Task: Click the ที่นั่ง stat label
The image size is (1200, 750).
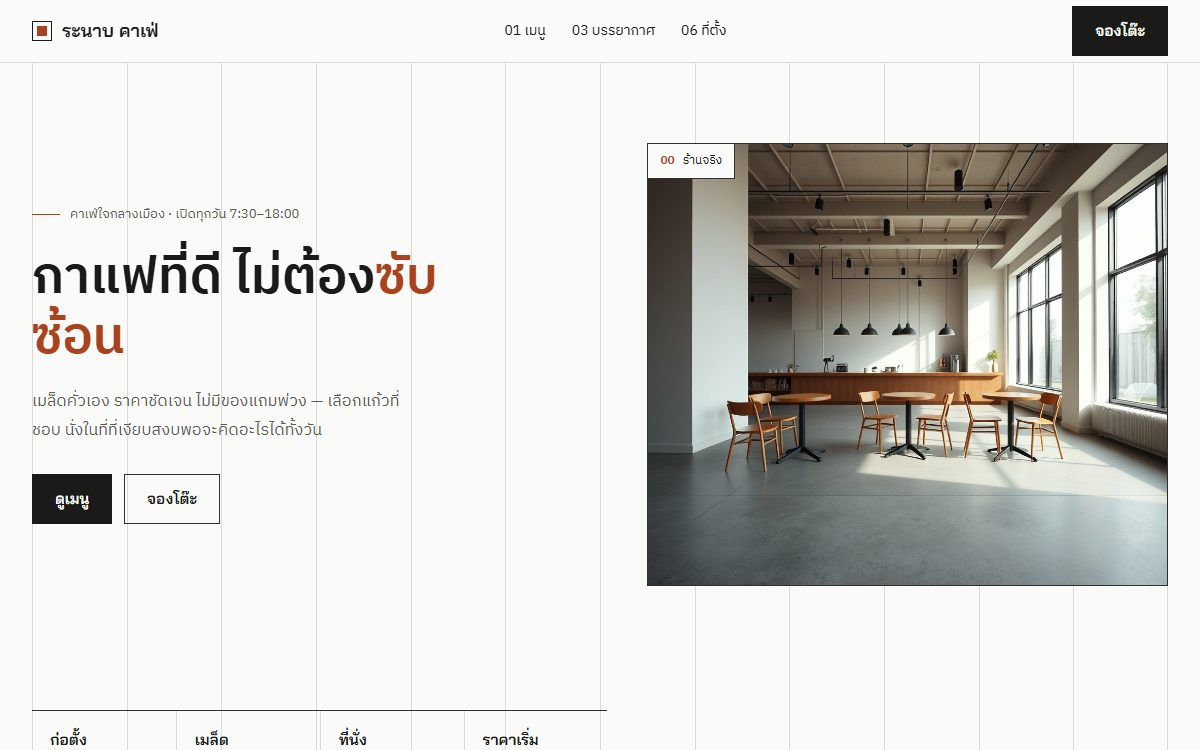Action: coord(353,740)
